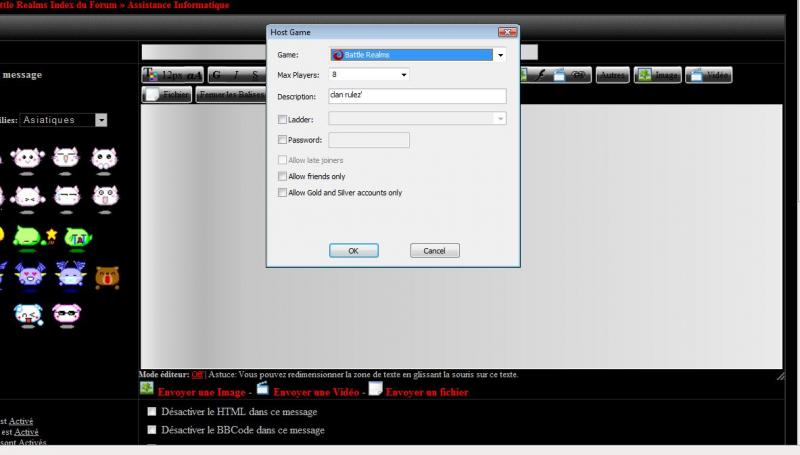This screenshot has height=455, width=800.
Task: Click the Image toolbar button
Action: [x=658, y=75]
